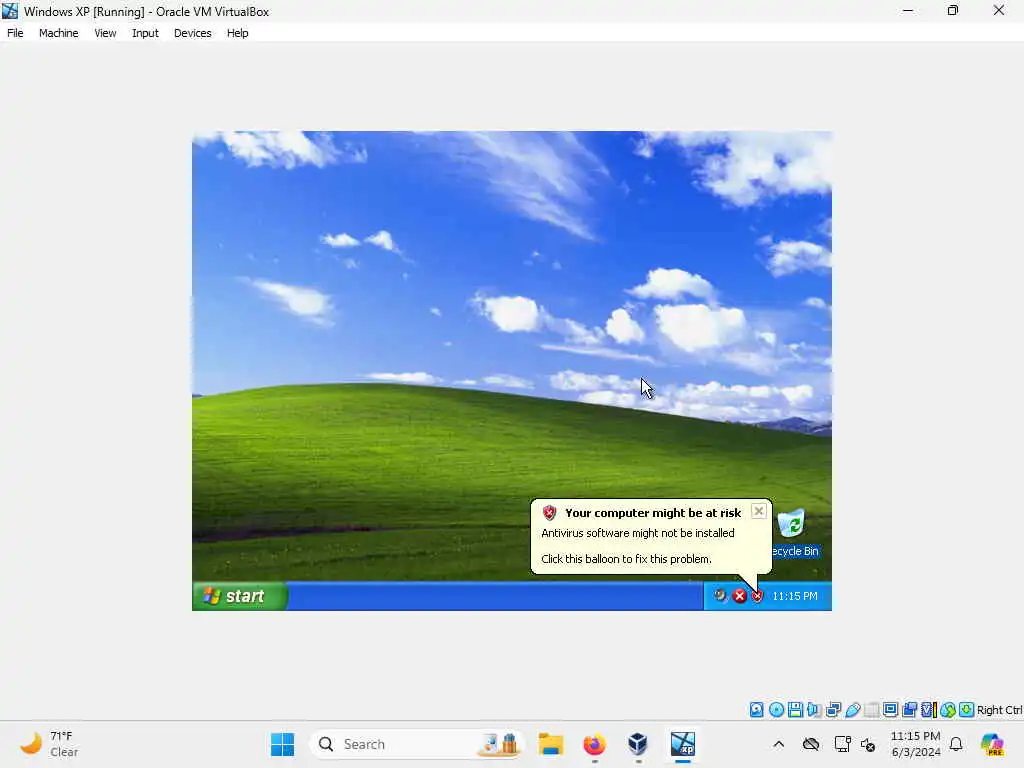This screenshot has width=1024, height=768.
Task: Click the muted volume tray icon
Action: click(x=868, y=744)
